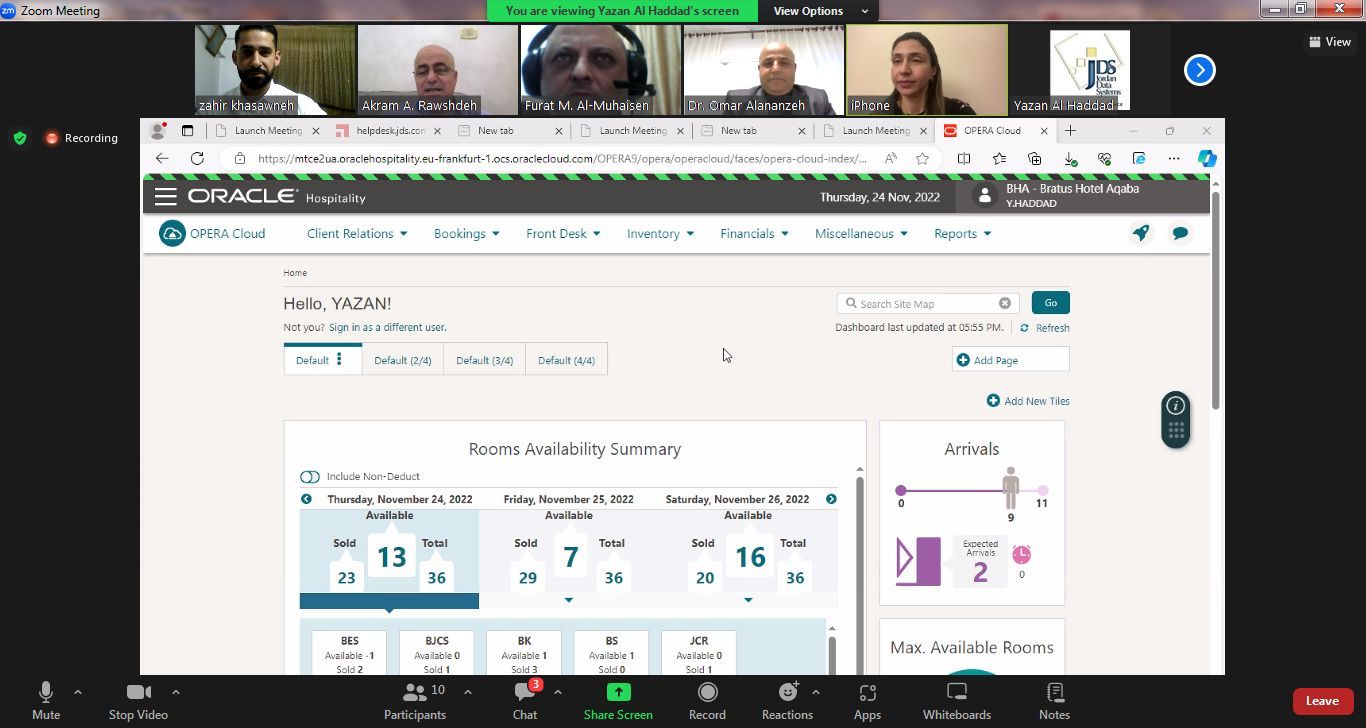
Task: Open Zoom Whiteboards
Action: point(957,701)
